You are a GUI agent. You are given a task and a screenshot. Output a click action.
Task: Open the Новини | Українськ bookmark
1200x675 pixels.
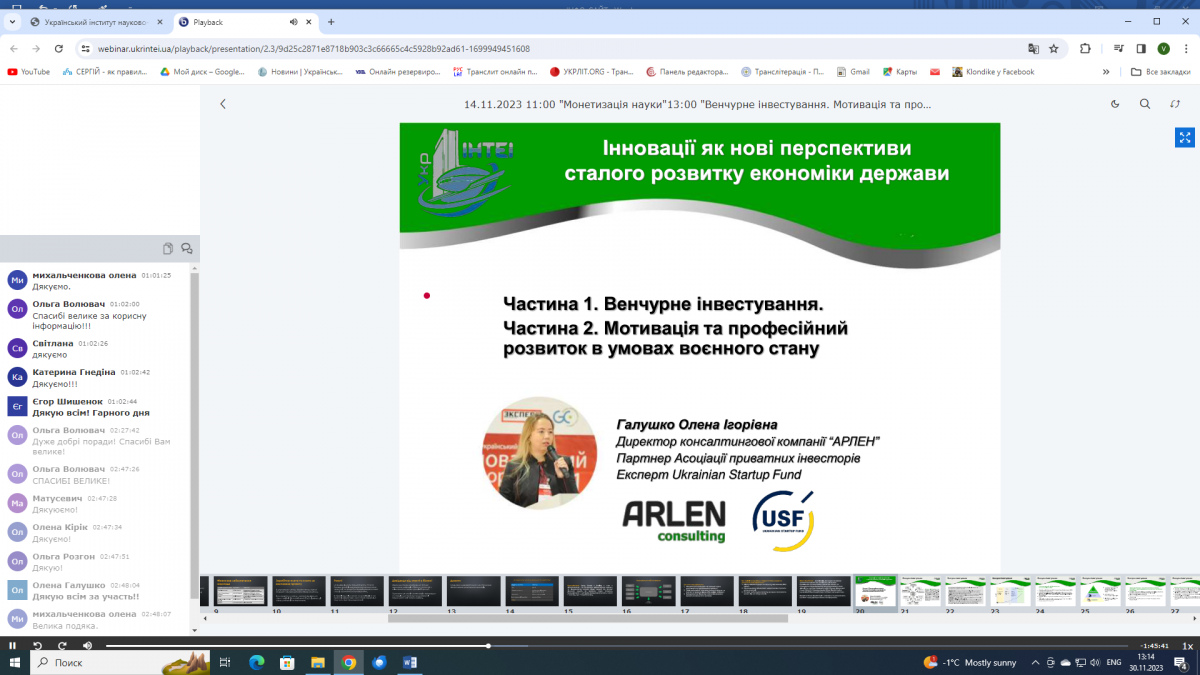(300, 72)
